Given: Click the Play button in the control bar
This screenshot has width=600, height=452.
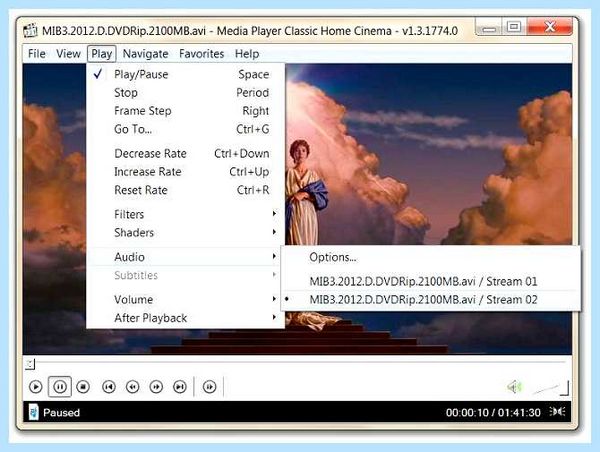Looking at the screenshot, I should 36,387.
